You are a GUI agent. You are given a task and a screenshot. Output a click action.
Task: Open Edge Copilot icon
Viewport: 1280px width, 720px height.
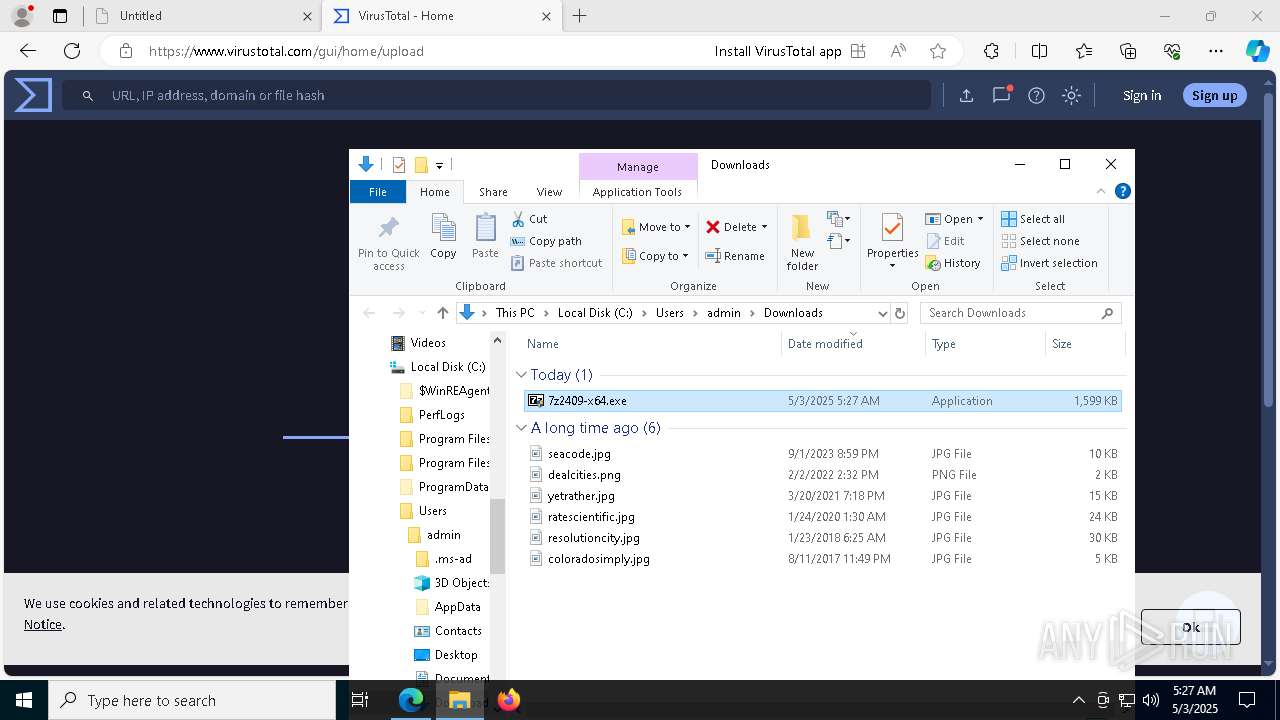1257,51
